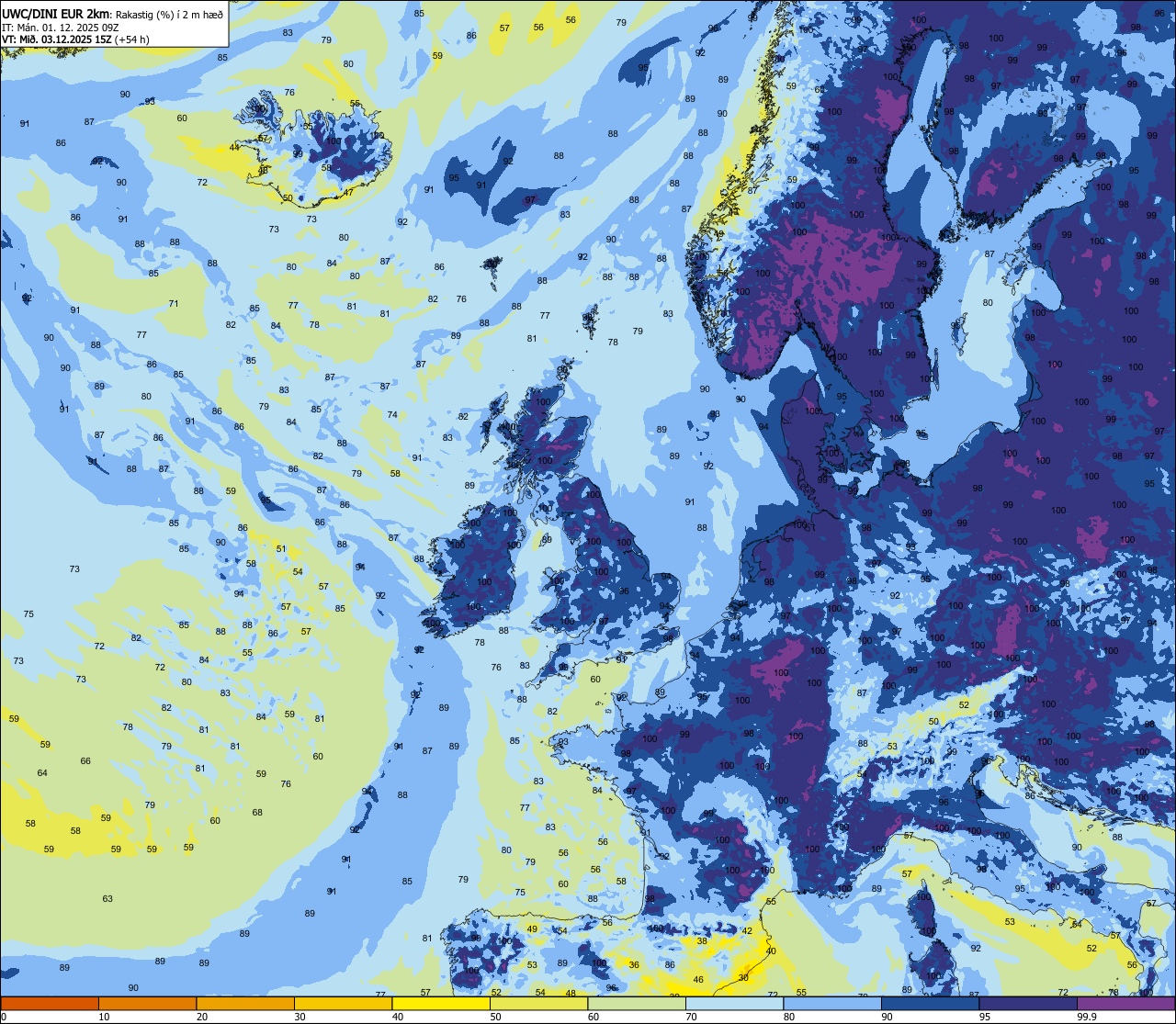Click the humidity value "74" northwest of Scotland
Screen dimensions: 1176x1024
coord(392,414)
